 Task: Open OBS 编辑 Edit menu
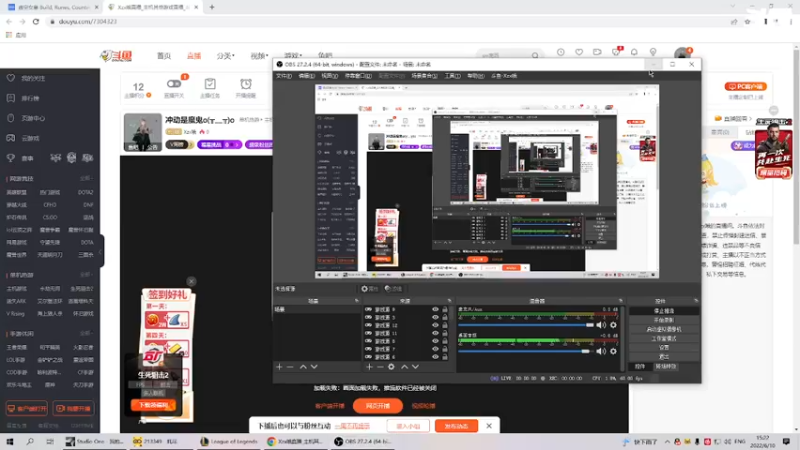pos(306,76)
